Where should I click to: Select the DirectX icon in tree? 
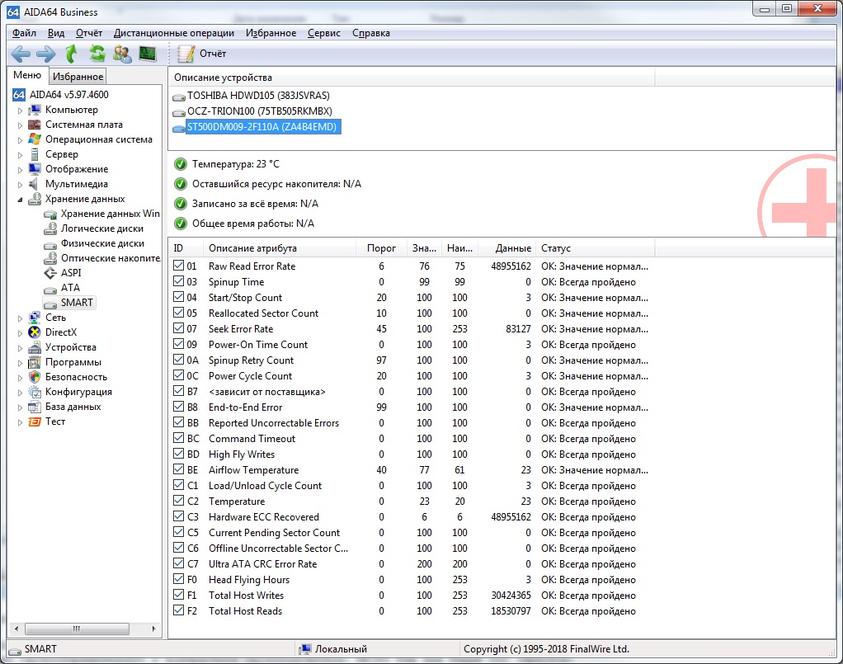click(35, 332)
